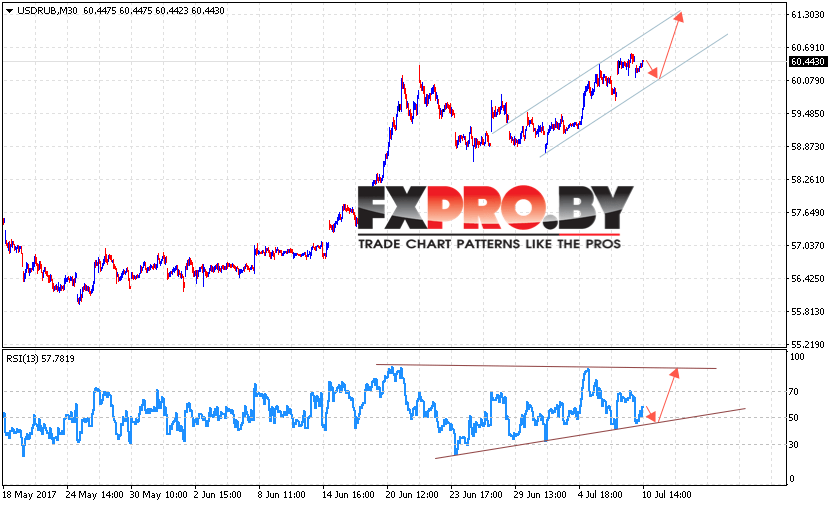The width and height of the screenshot is (829, 506).
Task: Open the chart menu triangle beside USDRUB,M30
Action: click(9, 11)
